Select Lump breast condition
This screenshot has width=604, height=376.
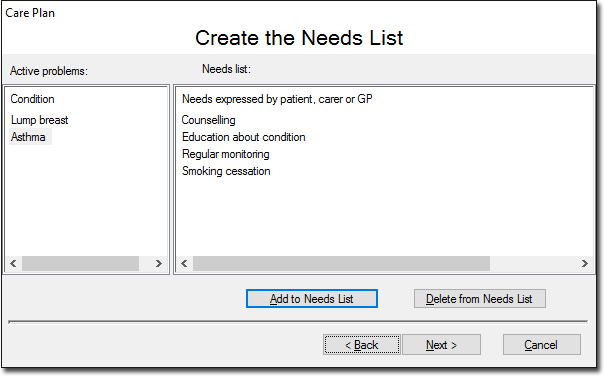pyautogui.click(x=39, y=120)
